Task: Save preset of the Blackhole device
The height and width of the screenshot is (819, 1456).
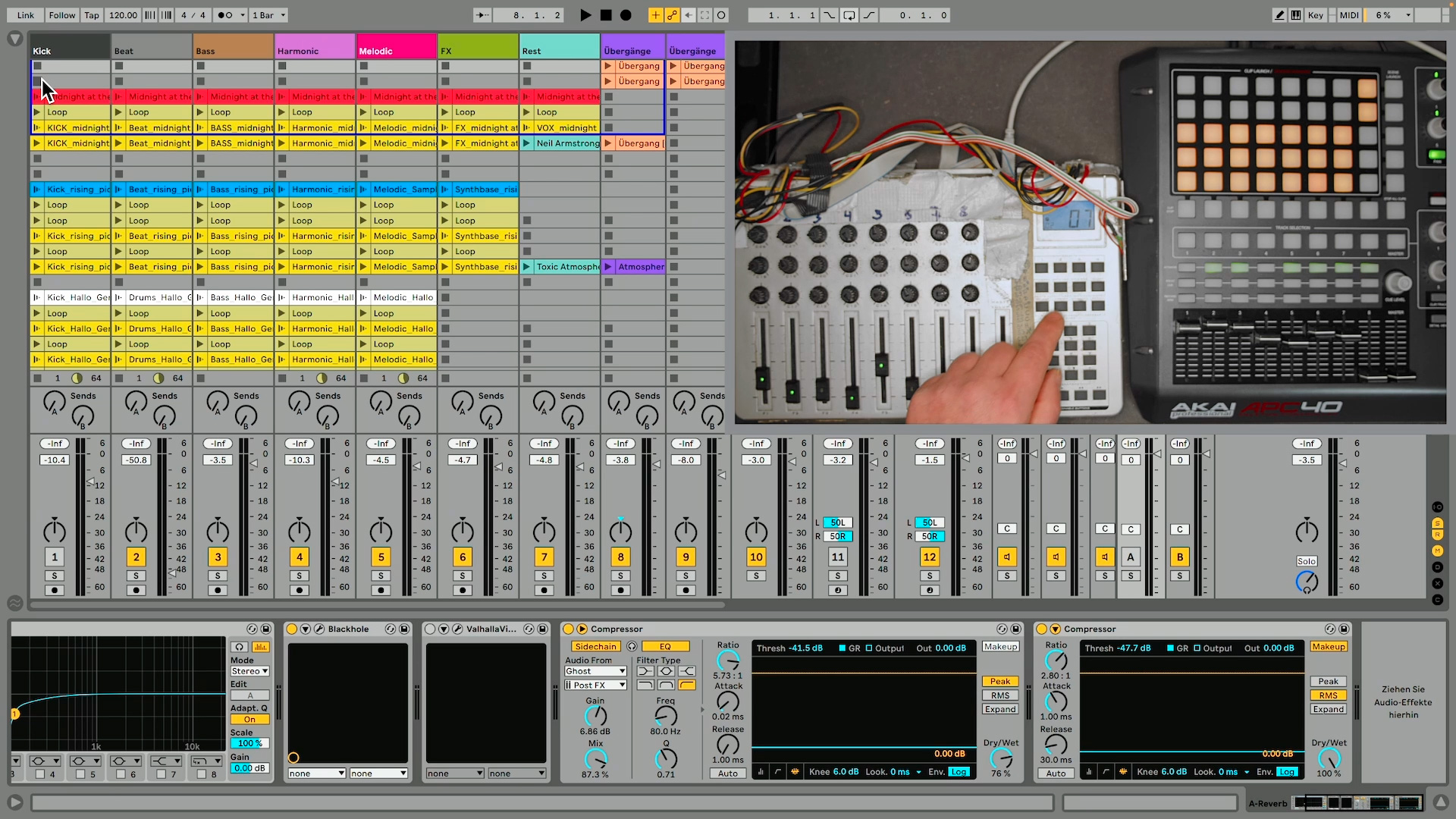Action: click(404, 629)
